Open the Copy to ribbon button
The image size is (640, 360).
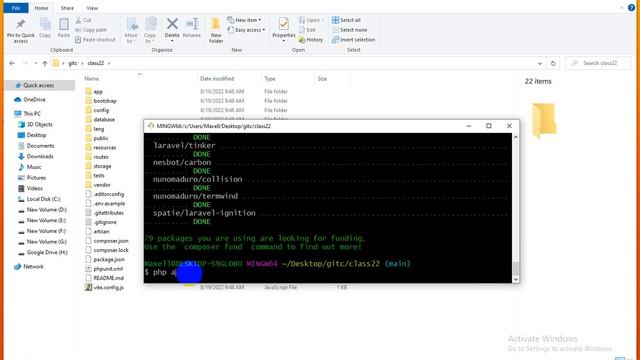point(150,30)
